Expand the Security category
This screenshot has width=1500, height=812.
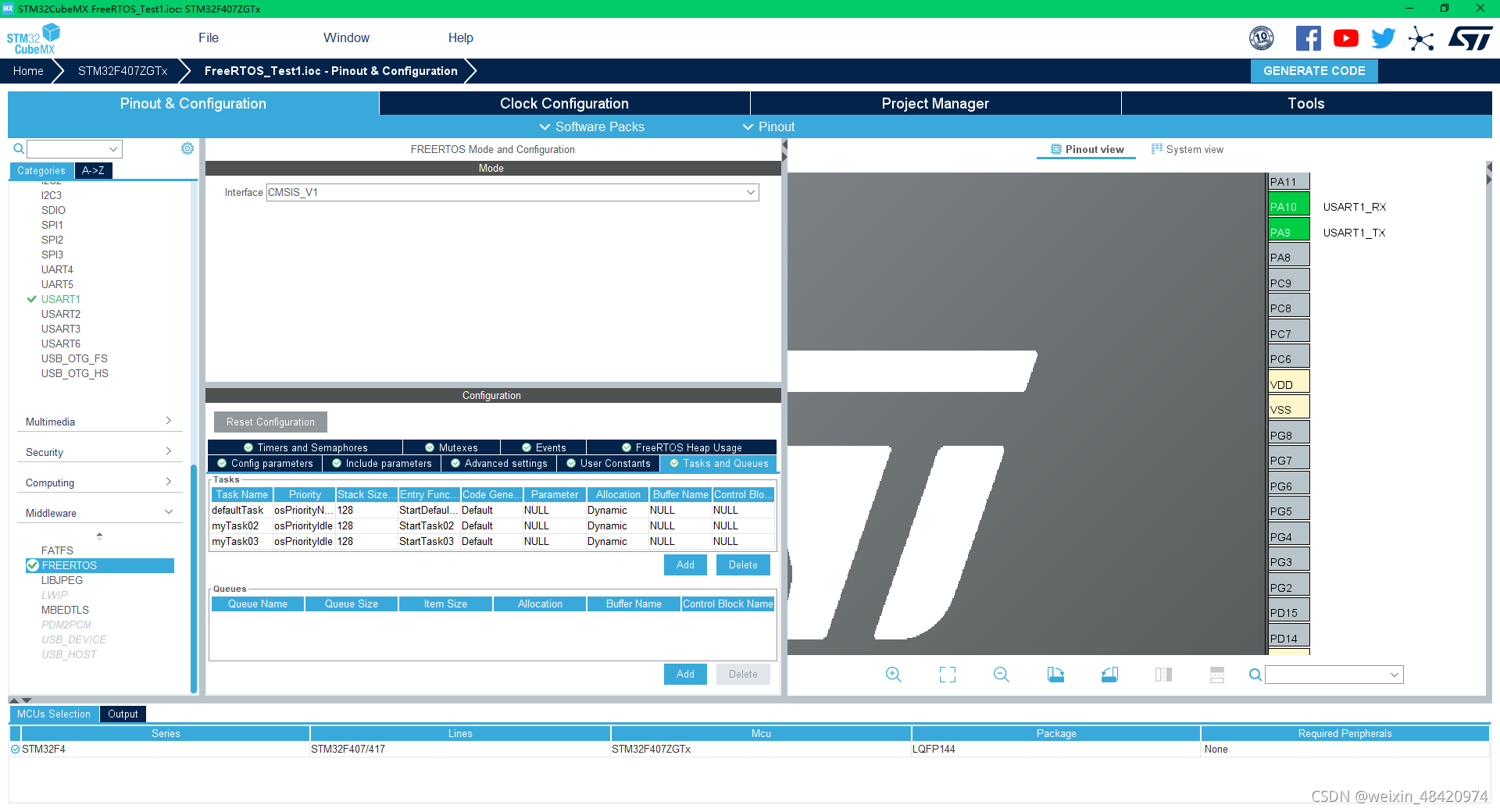click(x=99, y=452)
